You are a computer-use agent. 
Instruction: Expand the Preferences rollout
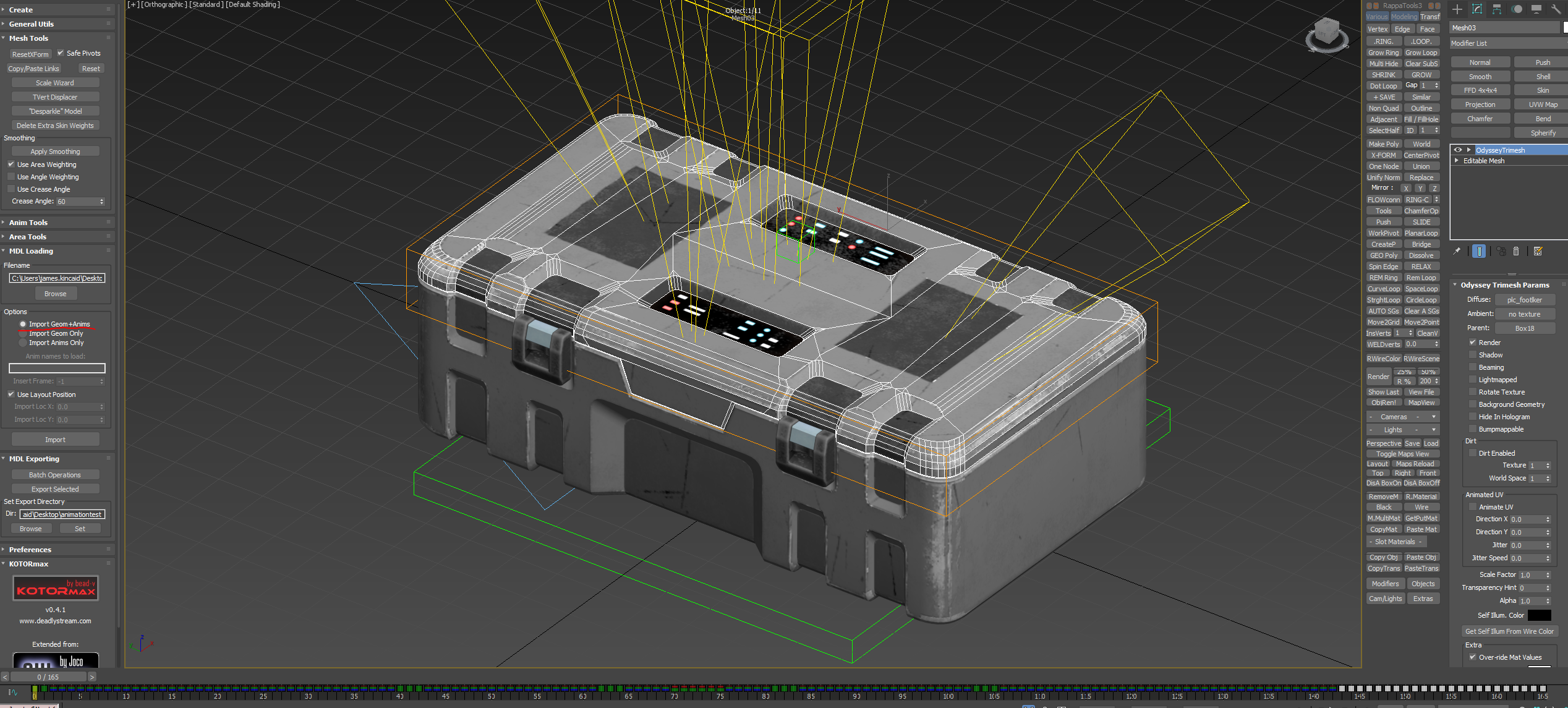pos(57,550)
